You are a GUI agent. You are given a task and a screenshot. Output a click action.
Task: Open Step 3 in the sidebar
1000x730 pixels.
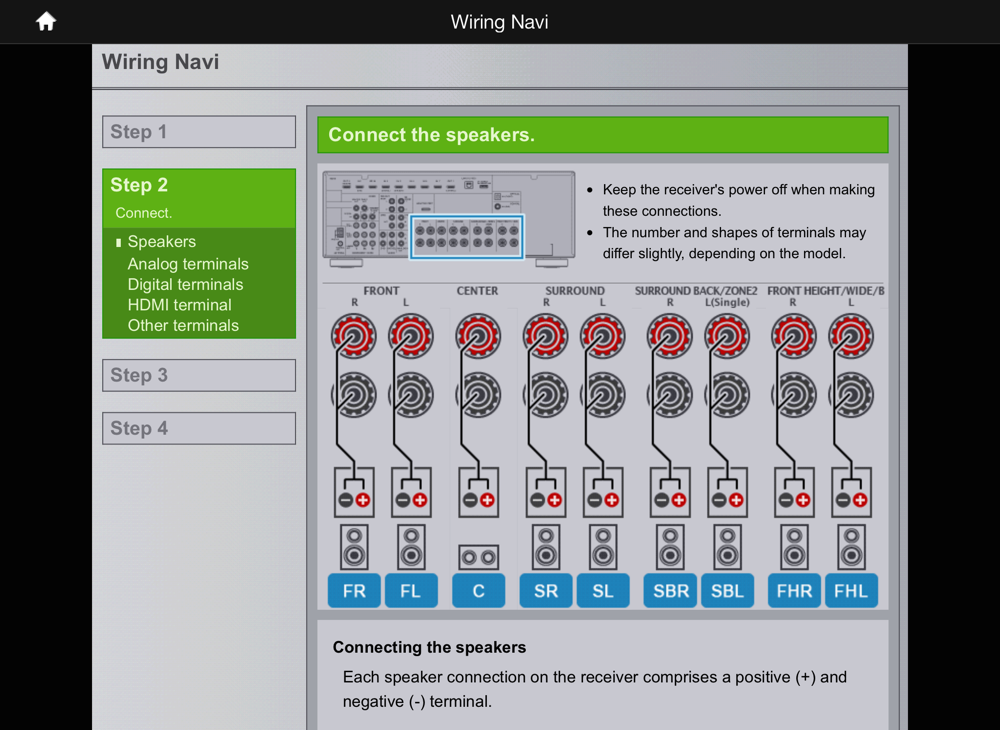[x=199, y=375]
